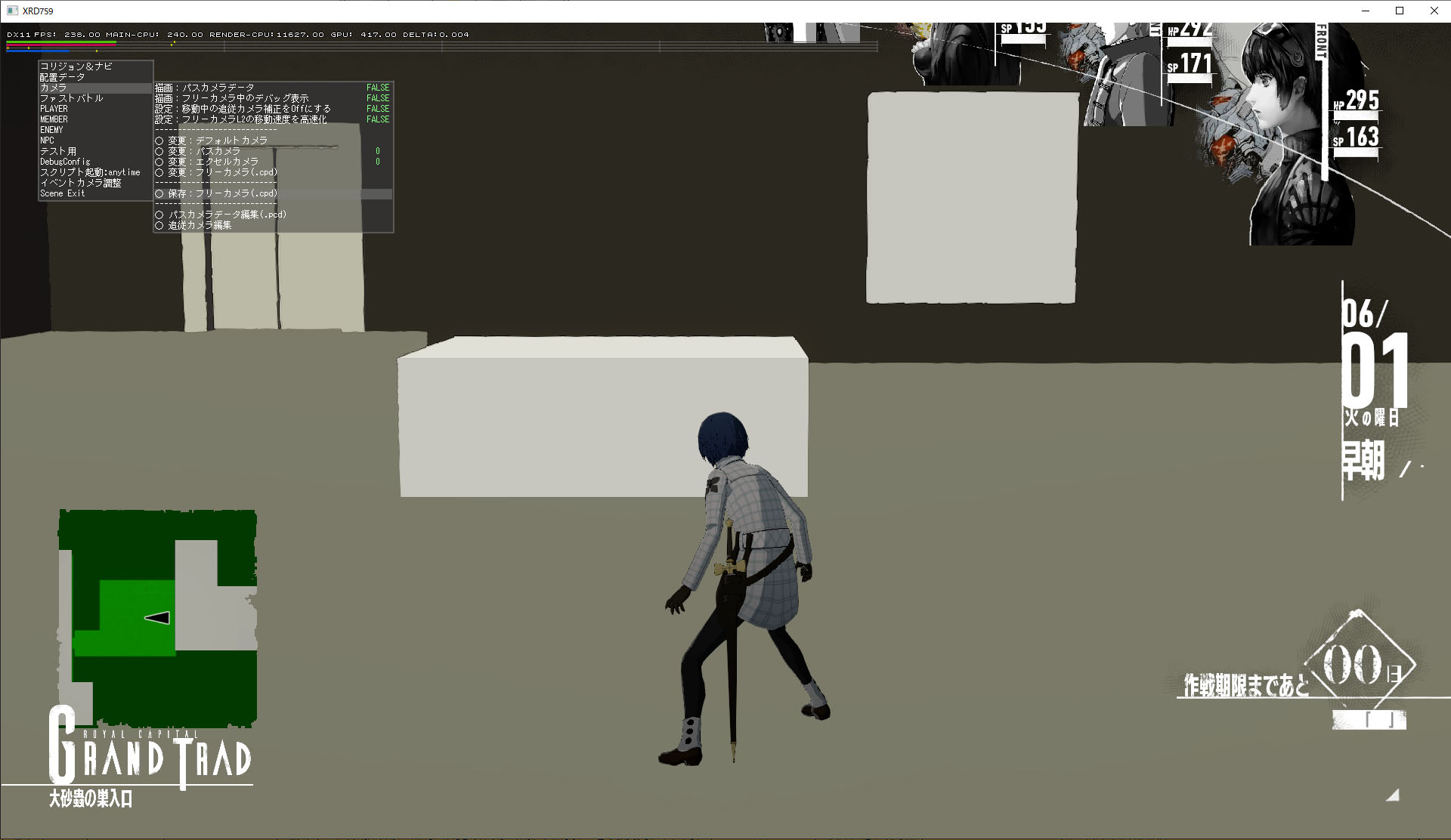The width and height of the screenshot is (1451, 840).
Task: Click the blue-haired player character
Action: 744,589
